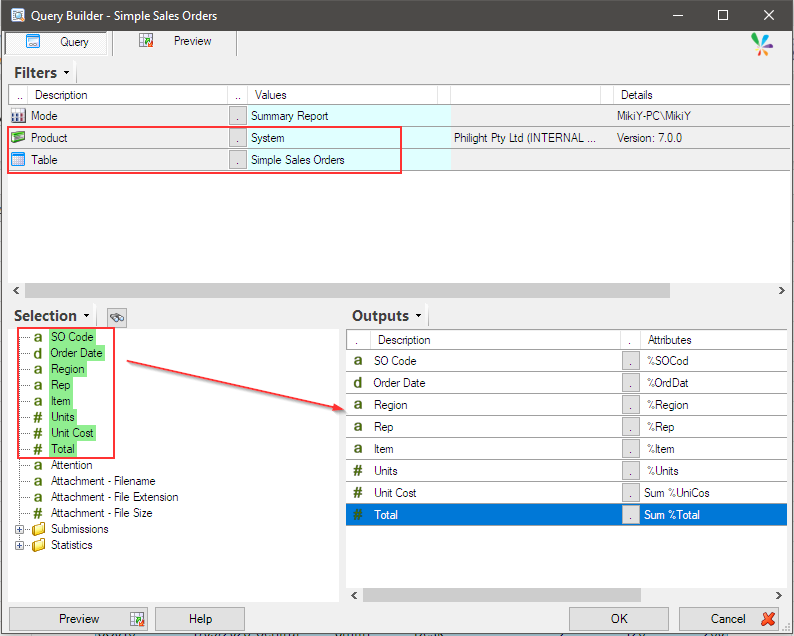Click left arrow of Outputs scrollbar
Viewport: 794px width, 636px height.
pyautogui.click(x=354, y=595)
